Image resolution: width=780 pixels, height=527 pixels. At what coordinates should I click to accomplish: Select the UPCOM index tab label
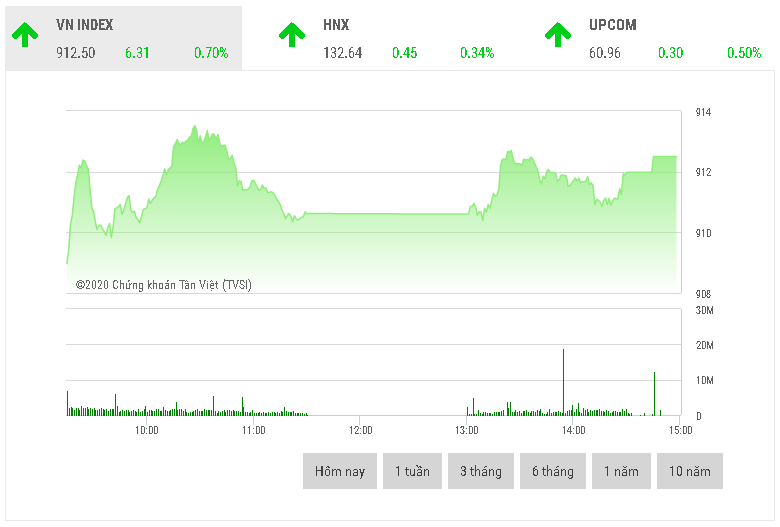click(613, 25)
